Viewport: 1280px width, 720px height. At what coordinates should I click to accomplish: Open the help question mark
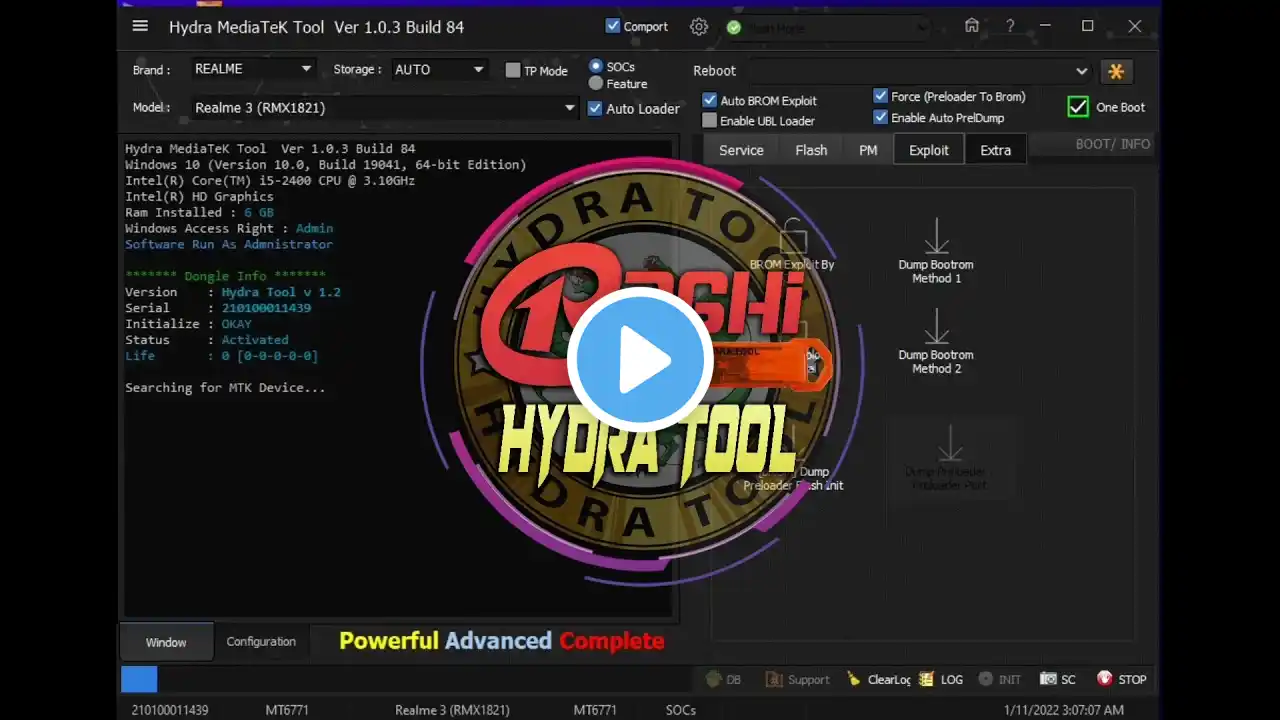(1010, 26)
